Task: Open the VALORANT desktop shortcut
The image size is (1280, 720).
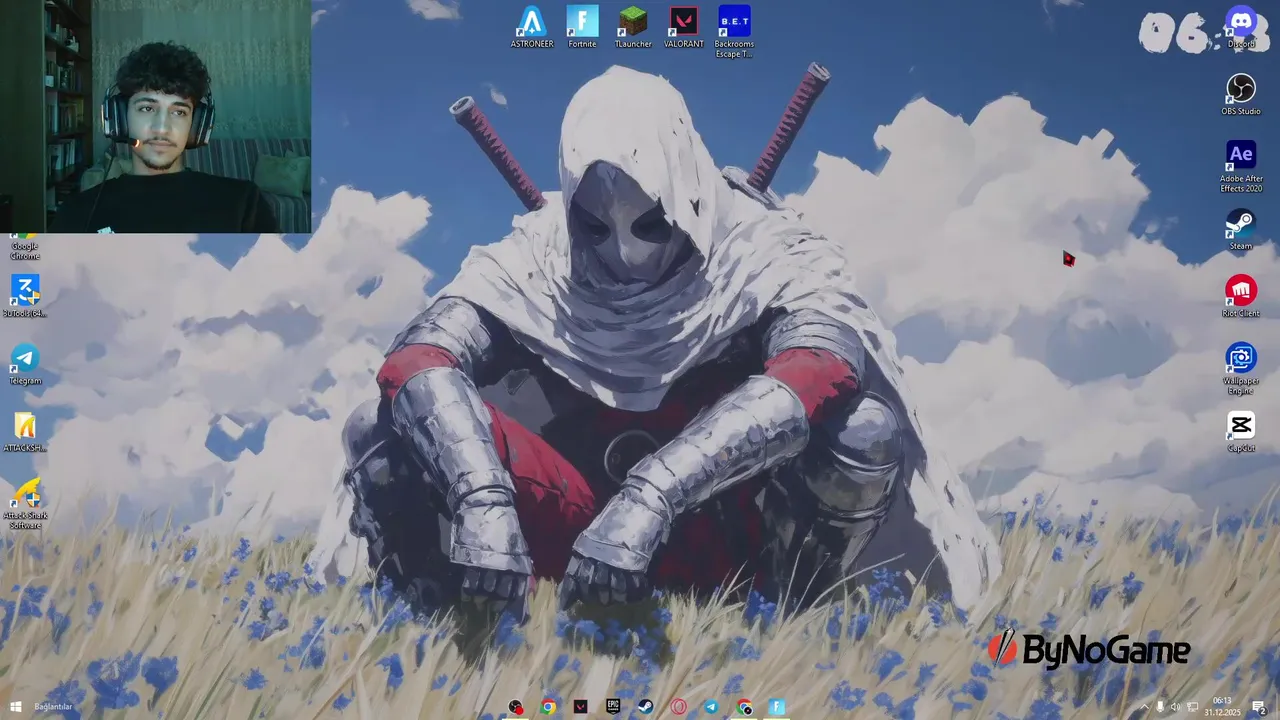Action: point(684,27)
